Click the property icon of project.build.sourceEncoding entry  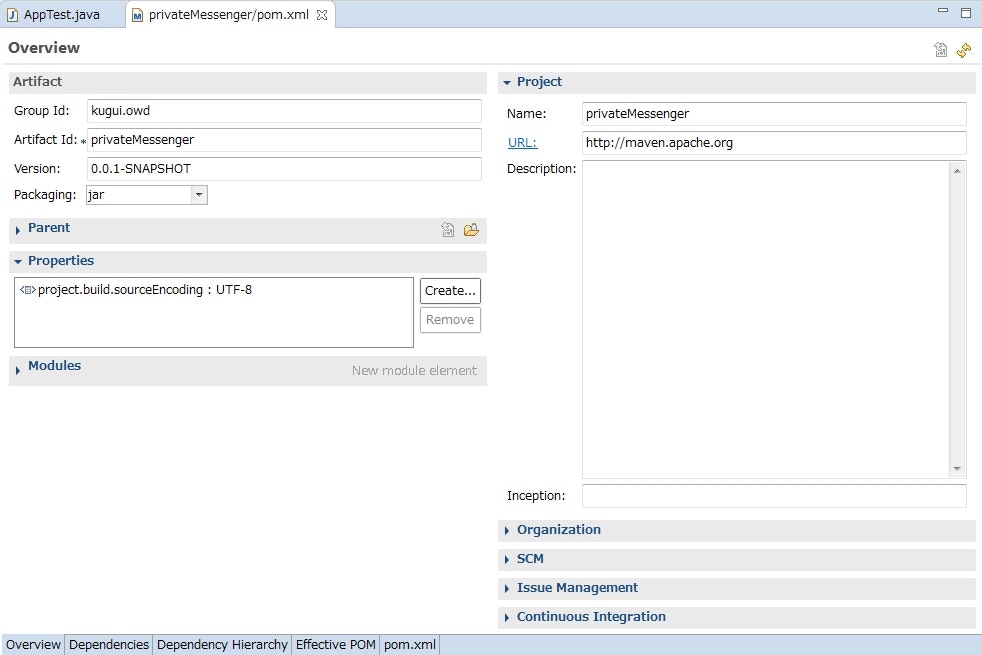tap(28, 290)
